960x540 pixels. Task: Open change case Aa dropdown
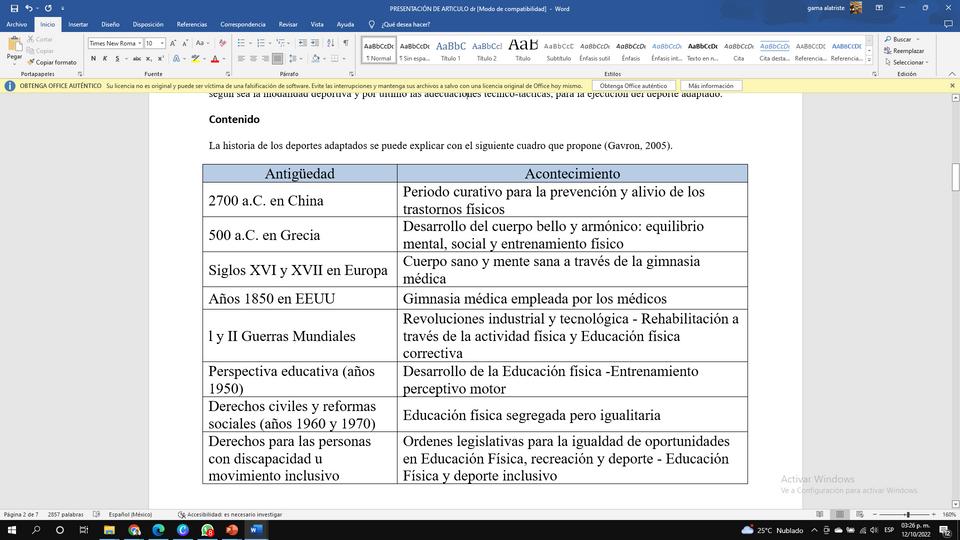tap(201, 43)
